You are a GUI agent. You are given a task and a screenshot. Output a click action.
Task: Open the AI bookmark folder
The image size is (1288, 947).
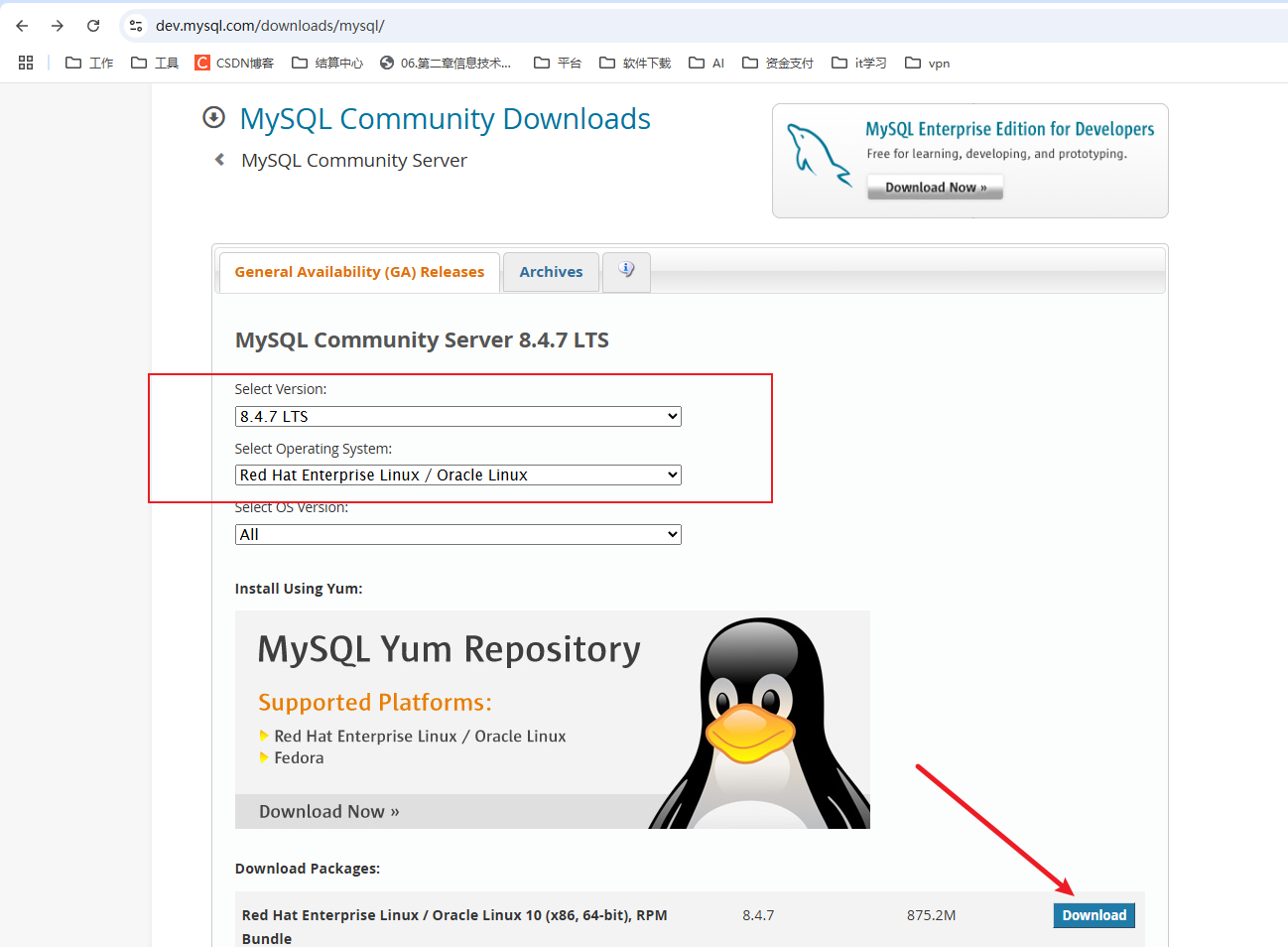click(707, 63)
